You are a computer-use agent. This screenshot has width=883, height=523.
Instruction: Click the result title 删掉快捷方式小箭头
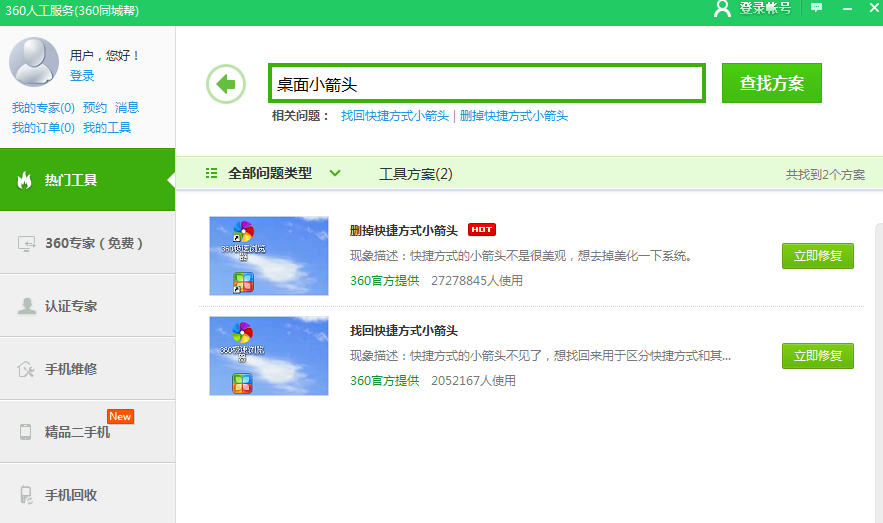coord(404,230)
